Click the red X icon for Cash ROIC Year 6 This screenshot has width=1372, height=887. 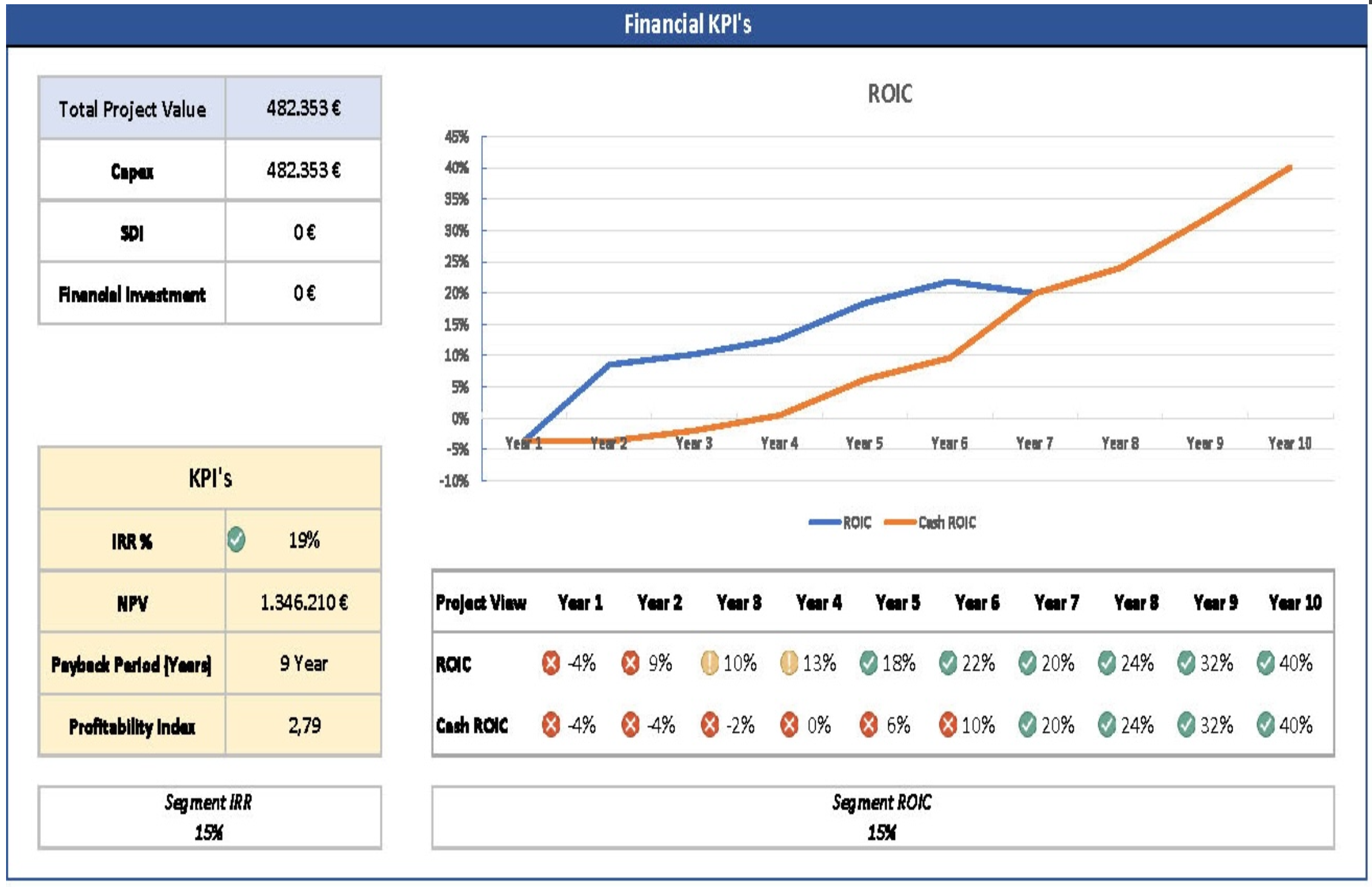click(947, 725)
